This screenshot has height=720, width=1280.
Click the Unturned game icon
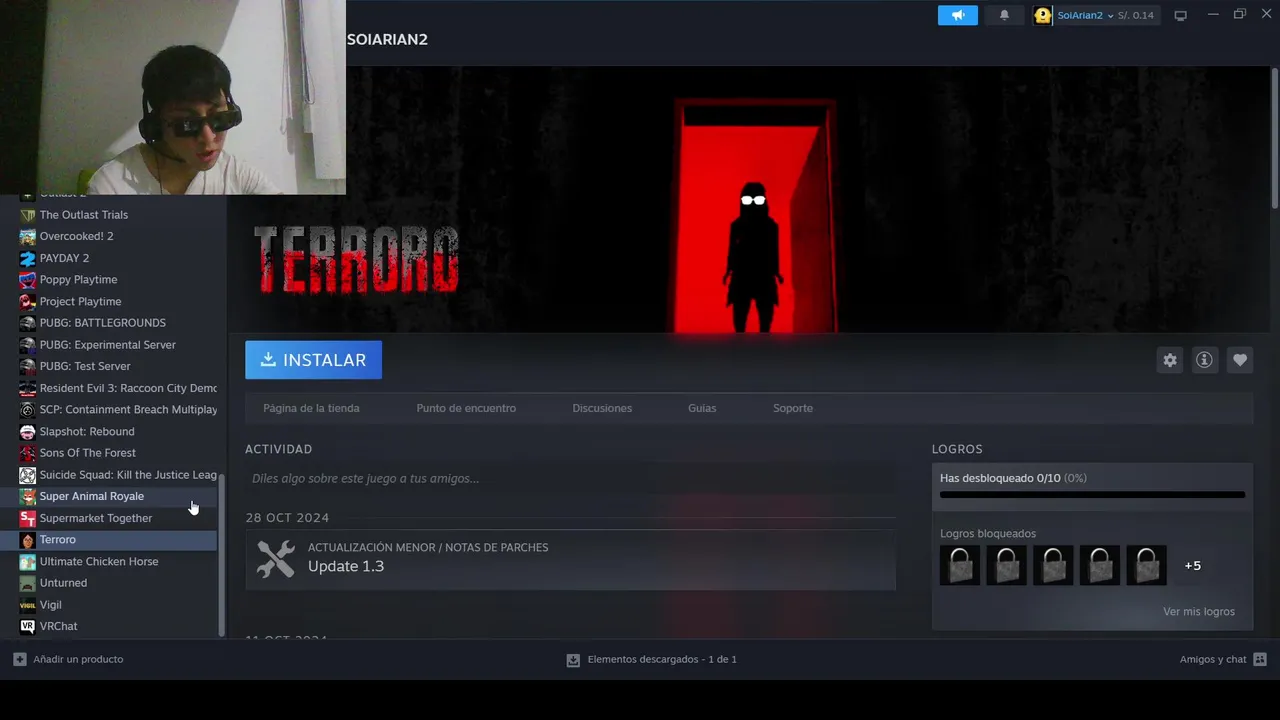pyautogui.click(x=28, y=583)
